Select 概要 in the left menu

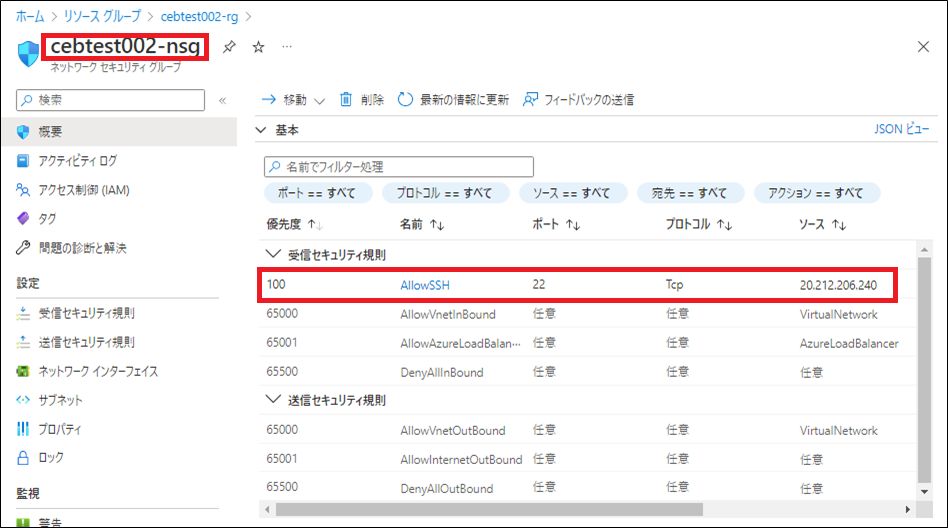coord(120,132)
